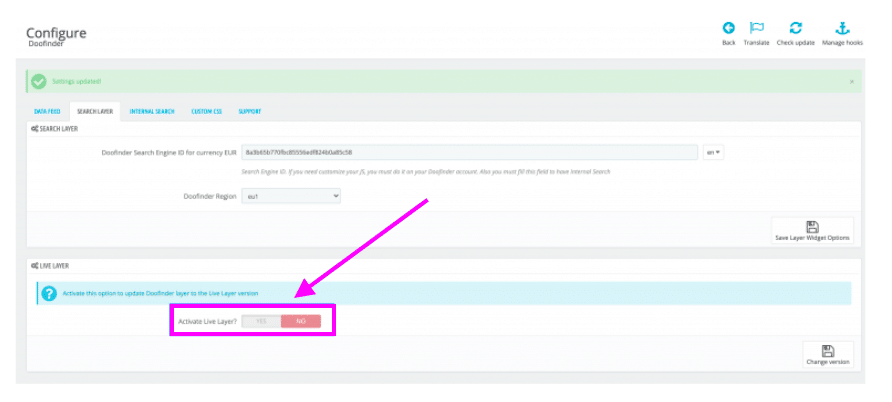The height and width of the screenshot is (402, 892).
Task: Click the question mark info icon
Action: 49,293
